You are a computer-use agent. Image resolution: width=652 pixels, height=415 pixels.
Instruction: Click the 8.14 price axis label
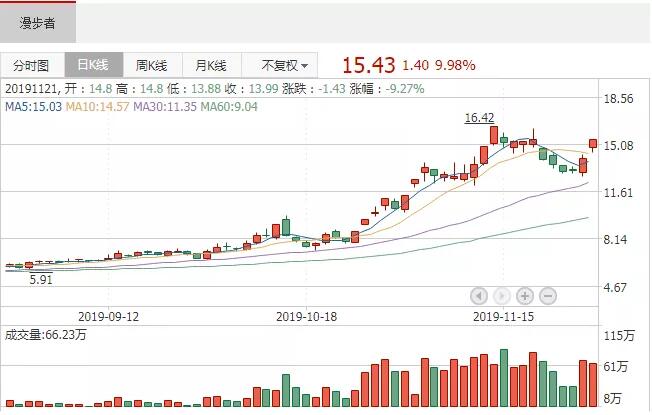tap(615, 240)
